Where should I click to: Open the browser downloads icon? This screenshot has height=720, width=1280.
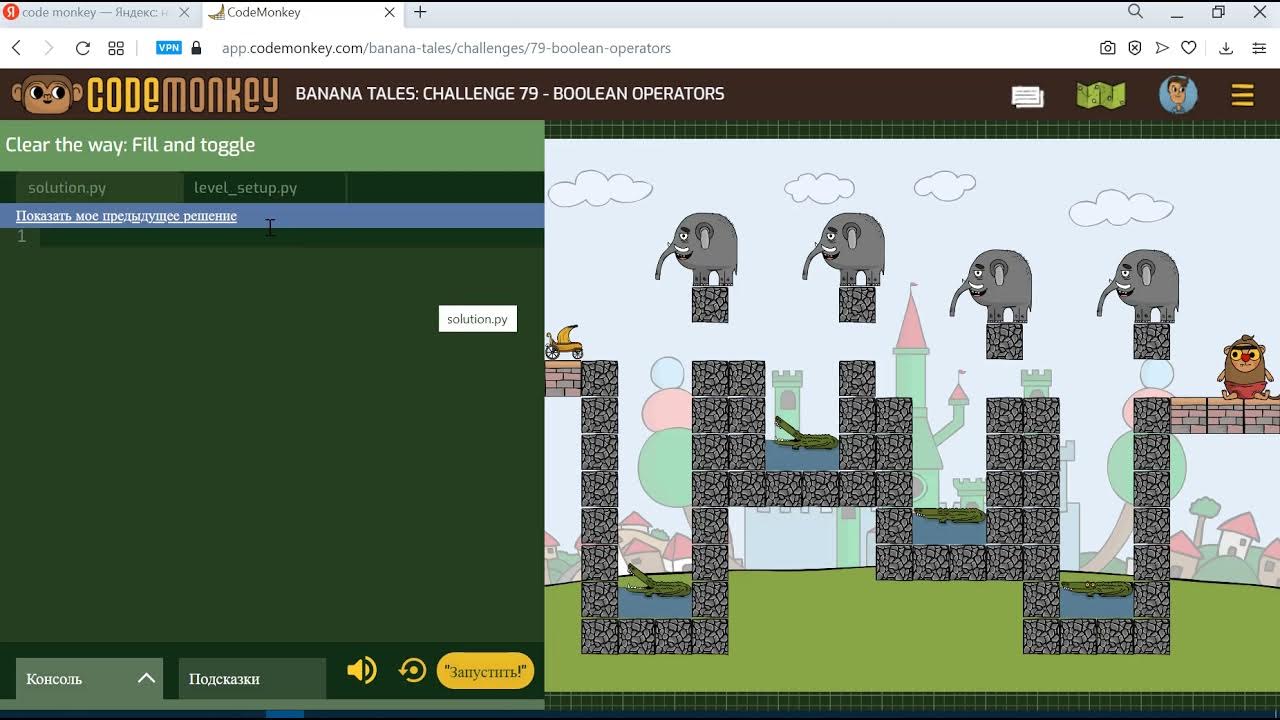[x=1226, y=48]
